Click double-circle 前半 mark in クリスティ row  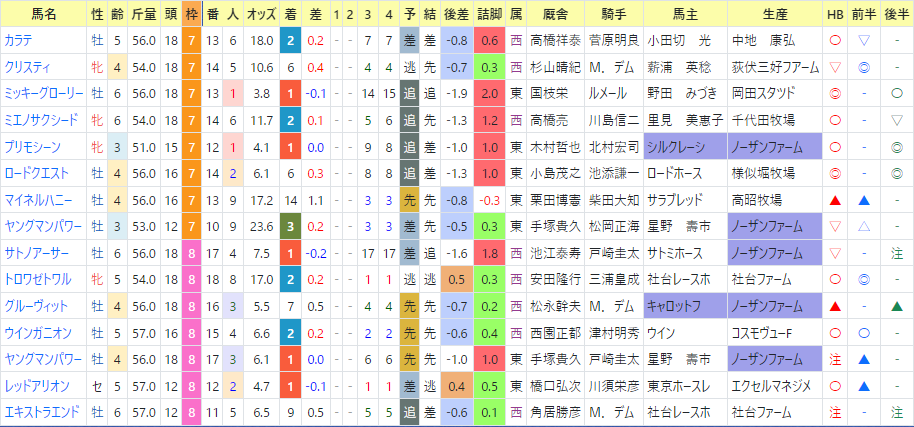point(864,67)
